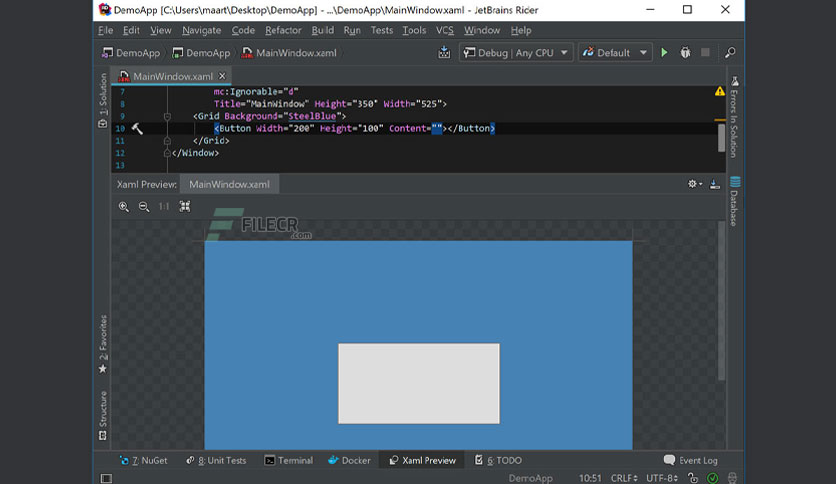This screenshot has width=836, height=484.
Task: Zoom in on the XAML preview
Action: click(124, 206)
